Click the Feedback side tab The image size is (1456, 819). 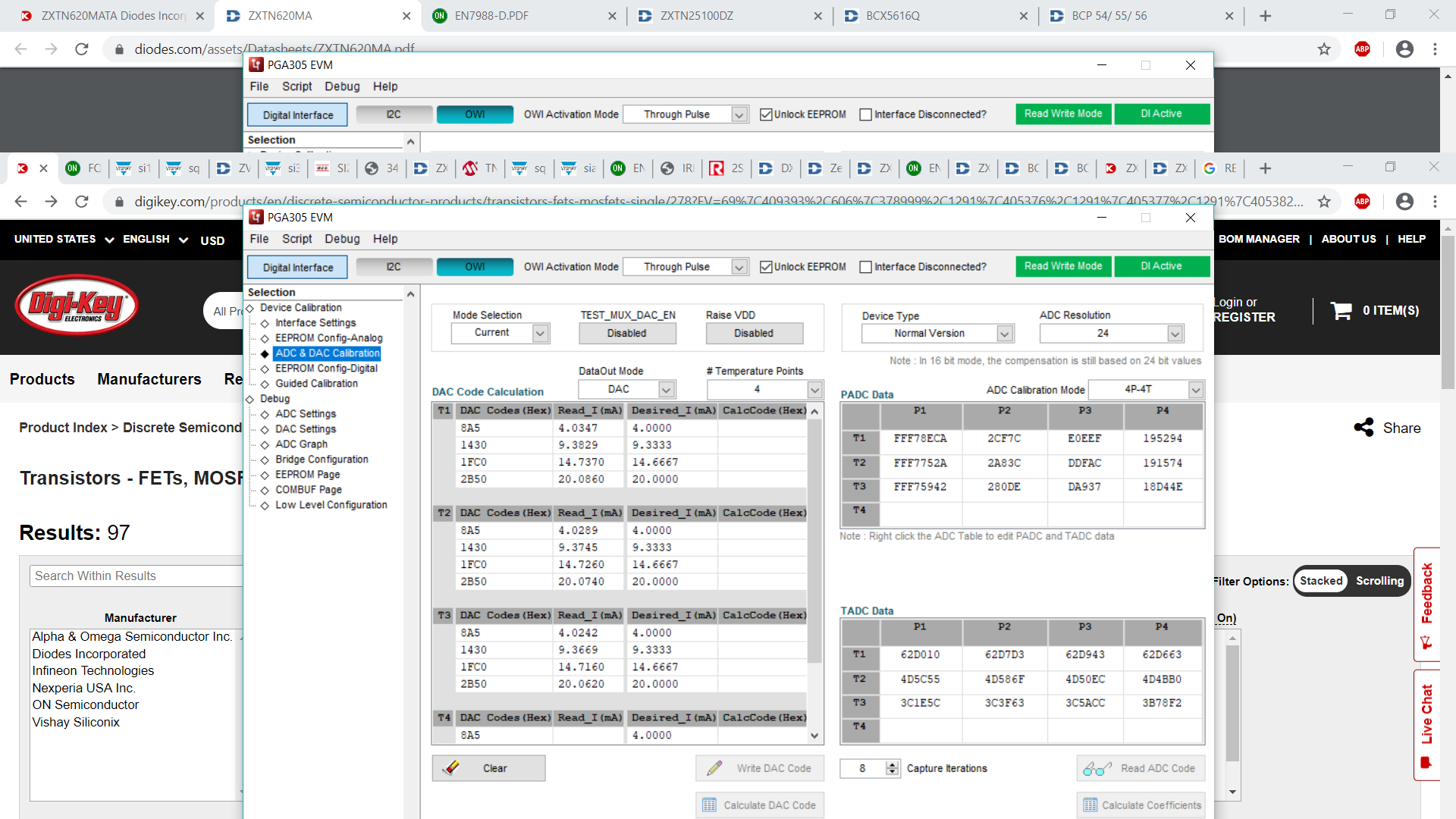1426,604
